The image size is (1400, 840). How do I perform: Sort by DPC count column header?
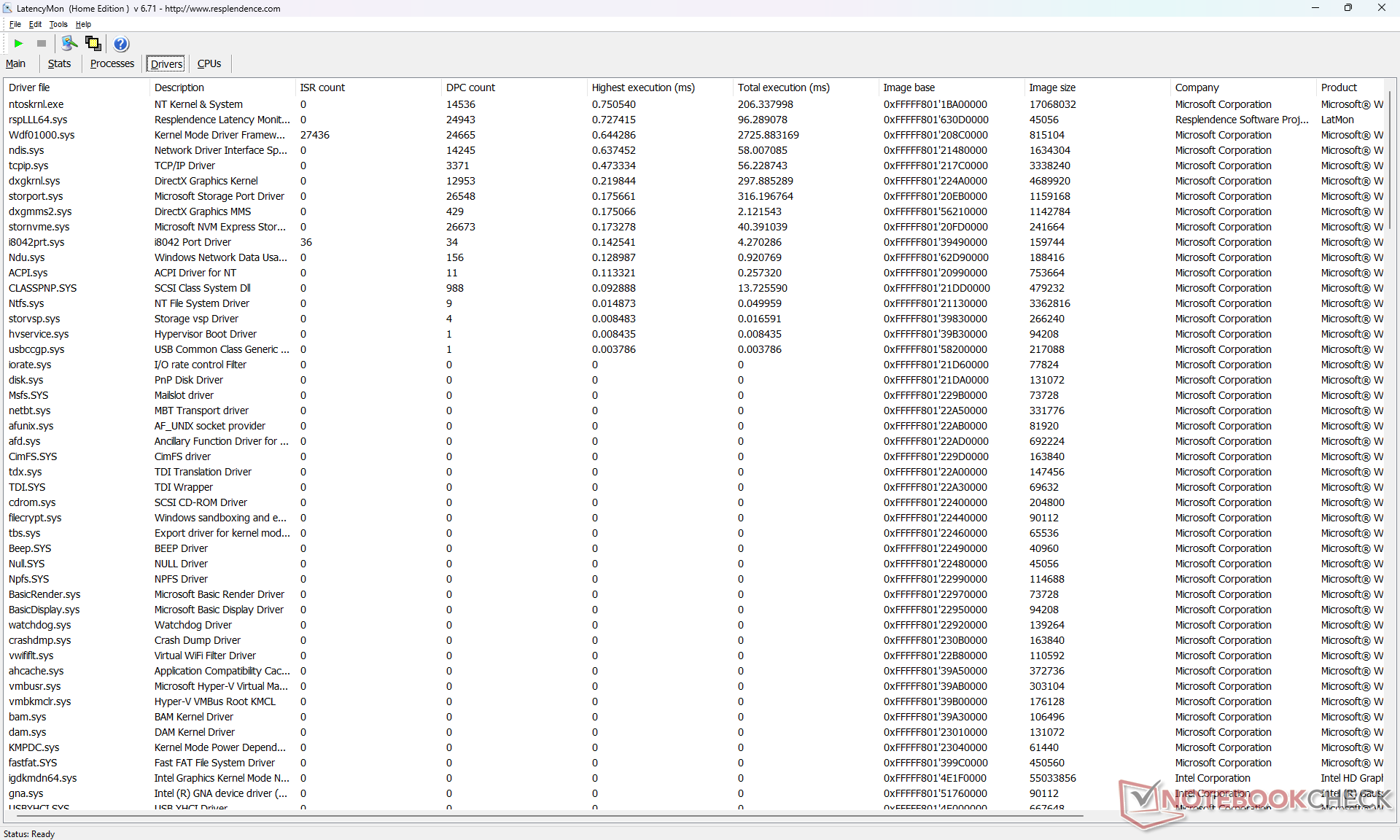[x=470, y=87]
